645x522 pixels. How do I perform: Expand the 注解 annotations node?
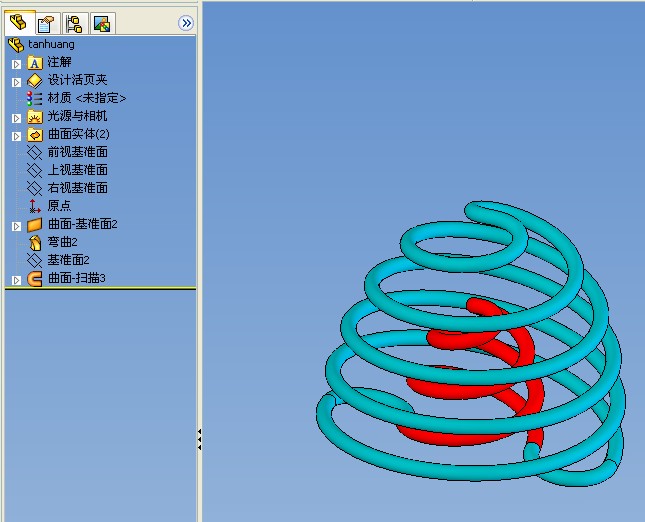pos(16,64)
